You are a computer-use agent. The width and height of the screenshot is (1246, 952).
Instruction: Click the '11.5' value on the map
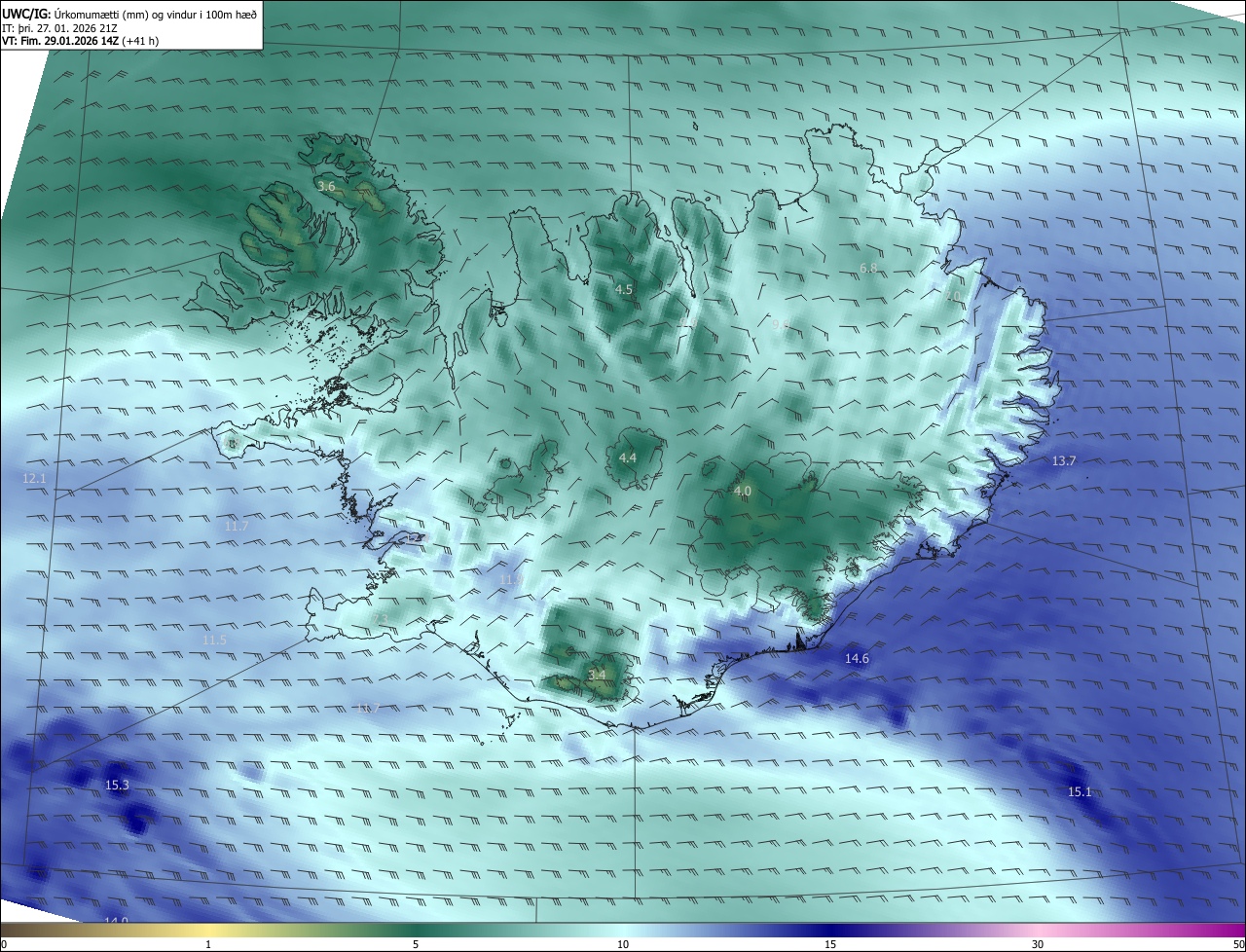coord(214,640)
